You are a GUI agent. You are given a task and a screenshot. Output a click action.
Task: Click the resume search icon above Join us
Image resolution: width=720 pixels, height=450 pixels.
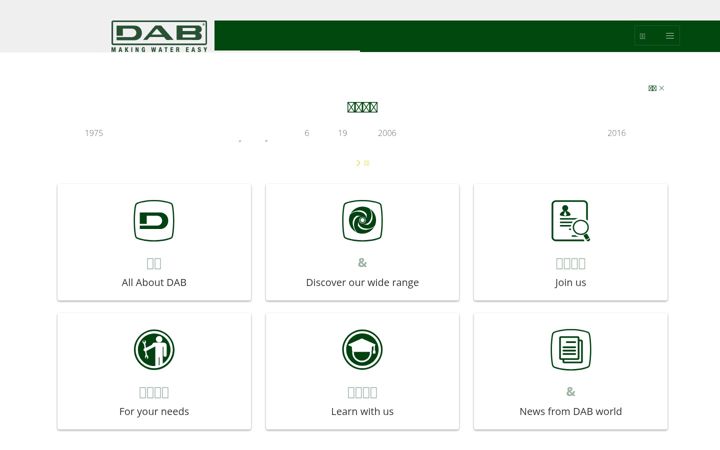[570, 220]
